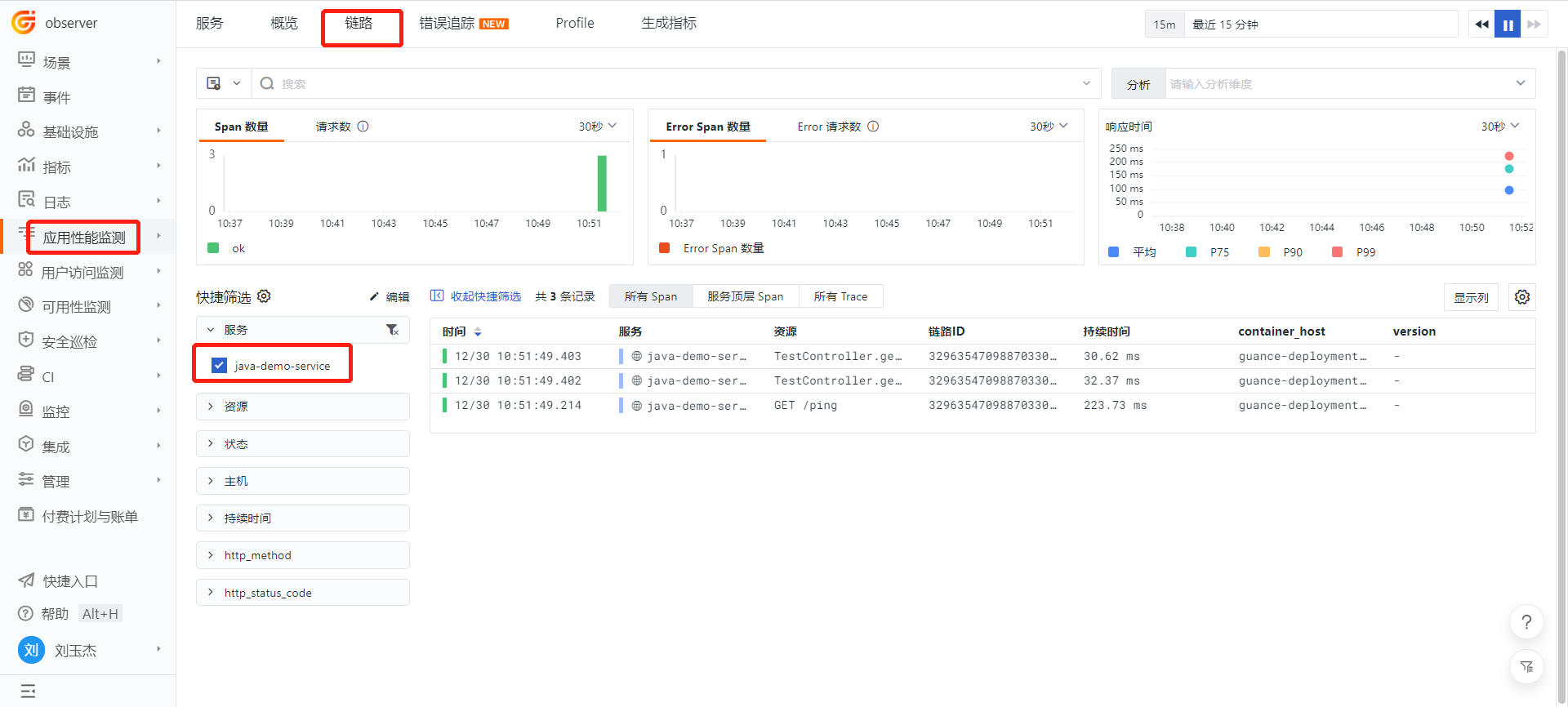Open the 应用性能监测 sidebar menu
Screen dimensions: 1568x707
point(84,238)
